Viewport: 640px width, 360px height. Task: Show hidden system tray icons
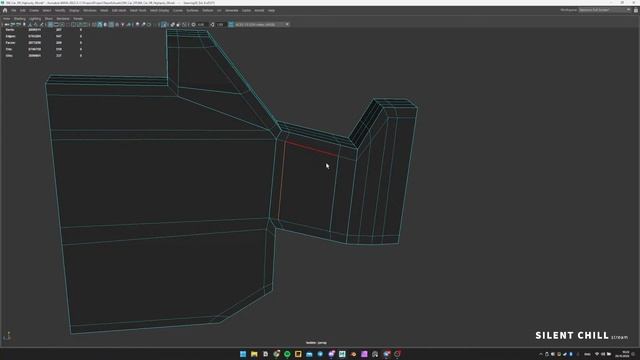click(x=541, y=354)
